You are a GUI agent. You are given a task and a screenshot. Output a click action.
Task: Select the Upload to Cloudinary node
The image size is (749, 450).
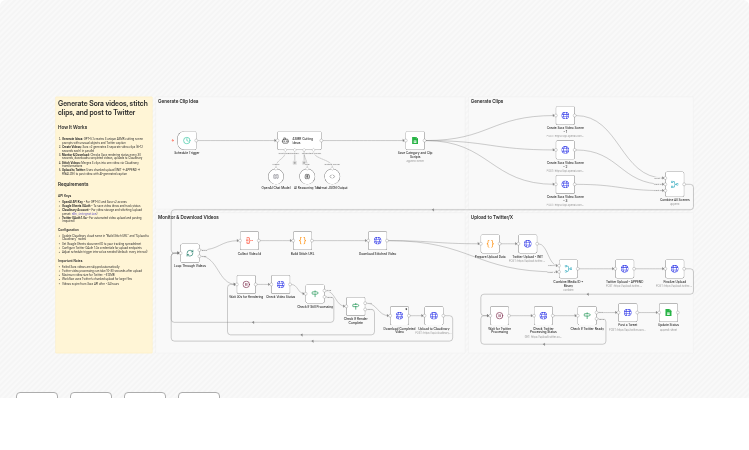tap(433, 316)
